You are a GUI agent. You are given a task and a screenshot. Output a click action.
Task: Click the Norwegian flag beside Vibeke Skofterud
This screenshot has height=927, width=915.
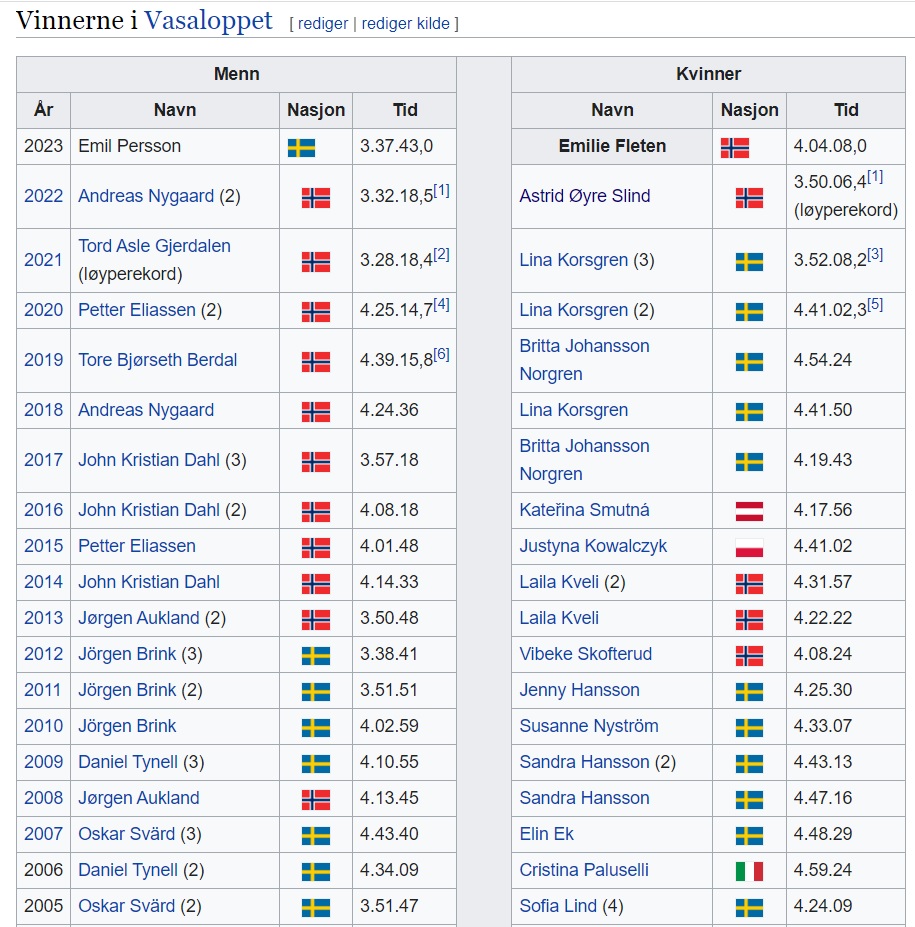click(x=749, y=656)
